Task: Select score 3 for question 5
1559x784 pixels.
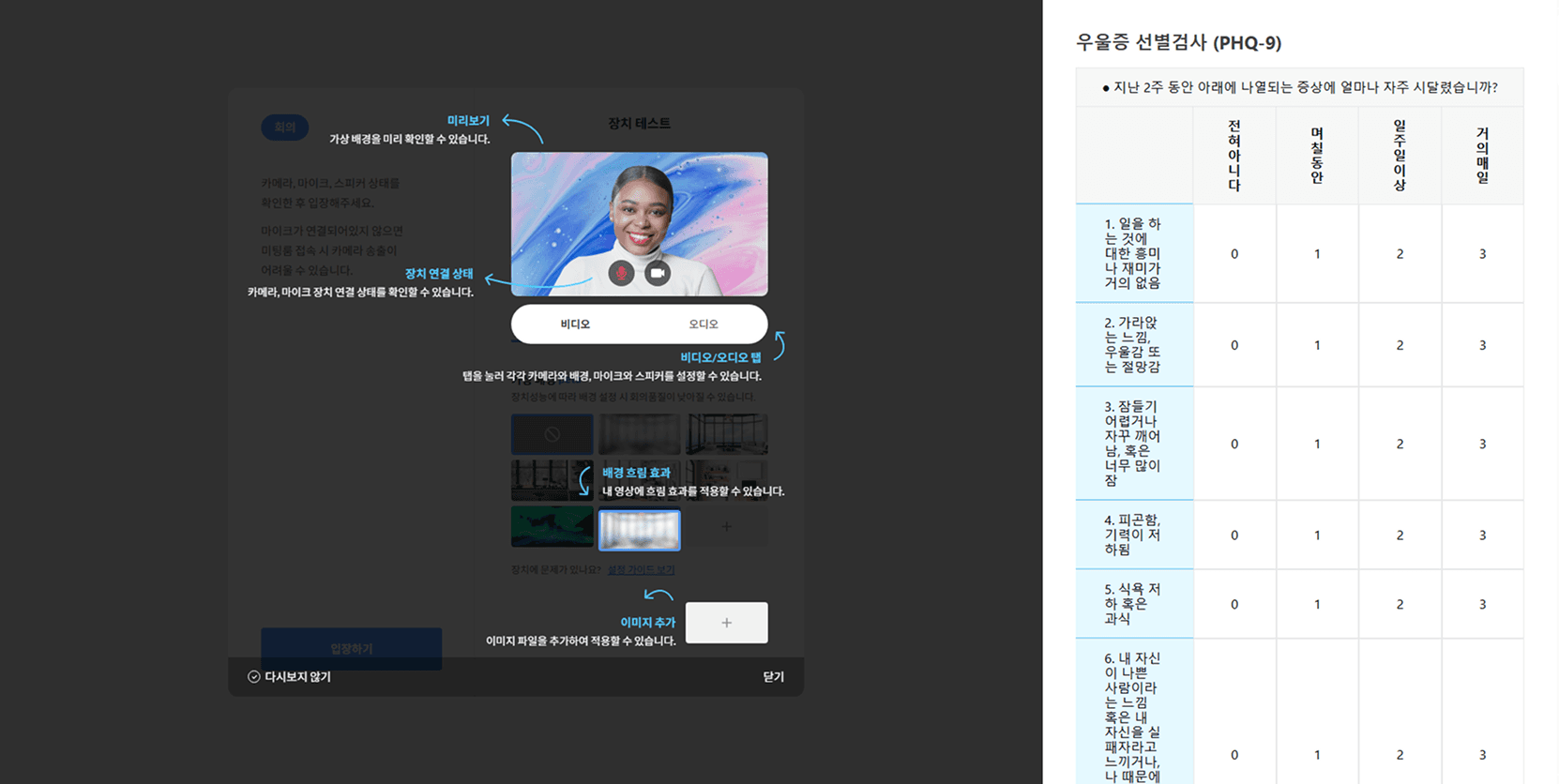Action: [1482, 605]
